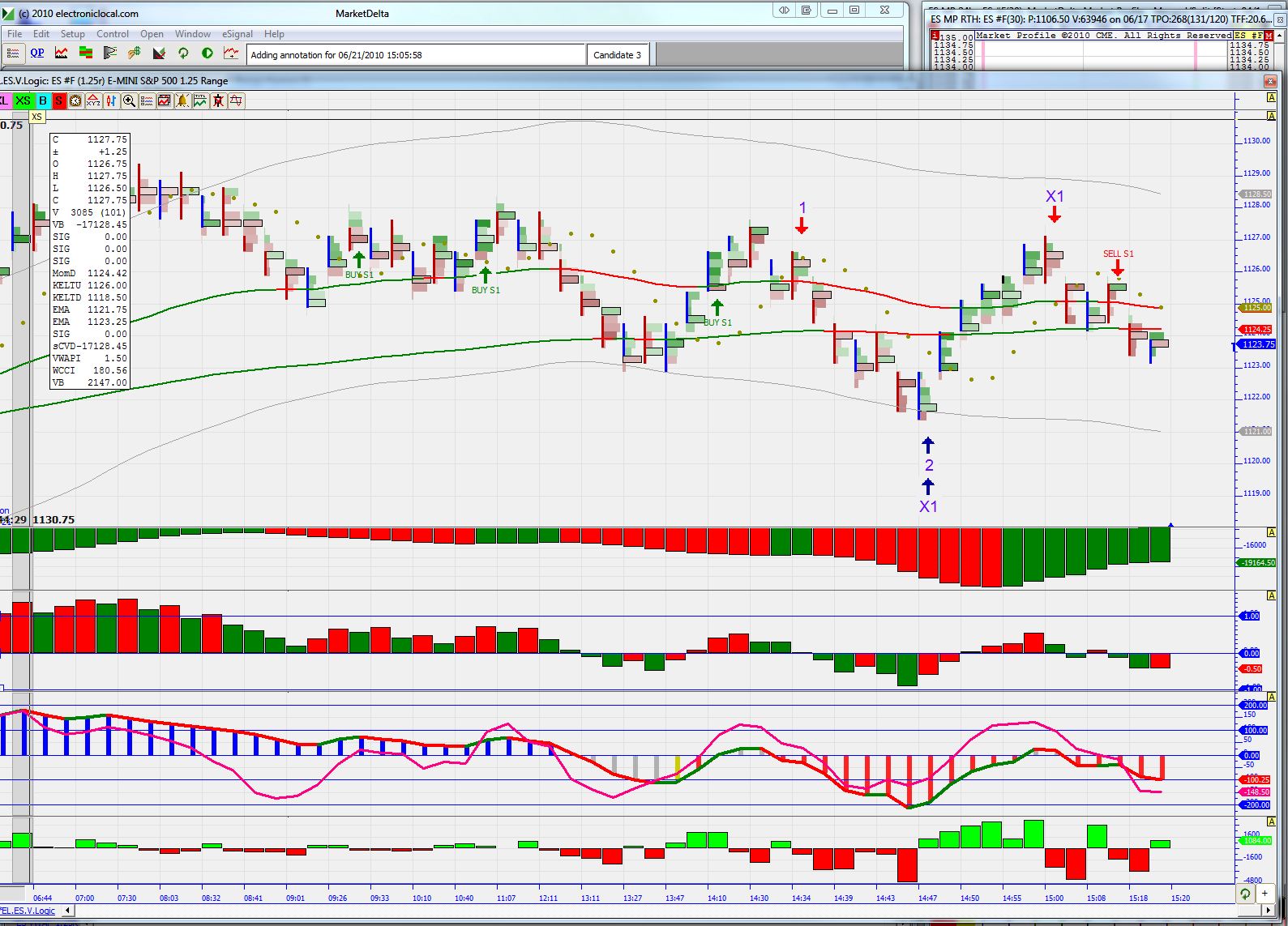
Task: Click the red 1124.25 price label on axis
Action: coord(1257,330)
